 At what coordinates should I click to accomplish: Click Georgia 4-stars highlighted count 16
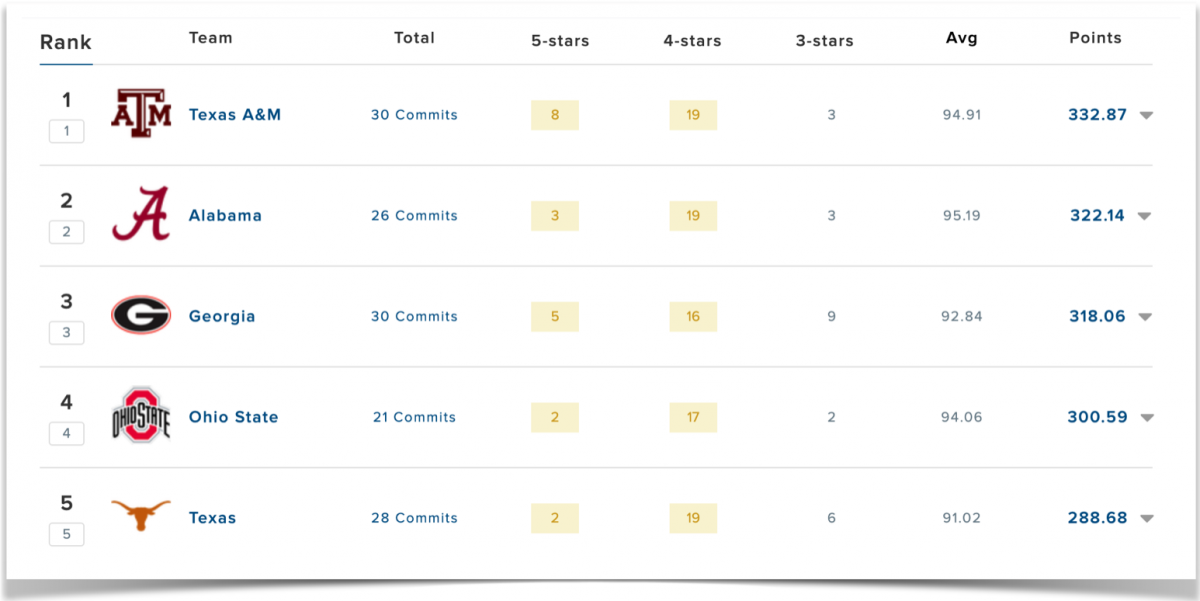point(693,317)
